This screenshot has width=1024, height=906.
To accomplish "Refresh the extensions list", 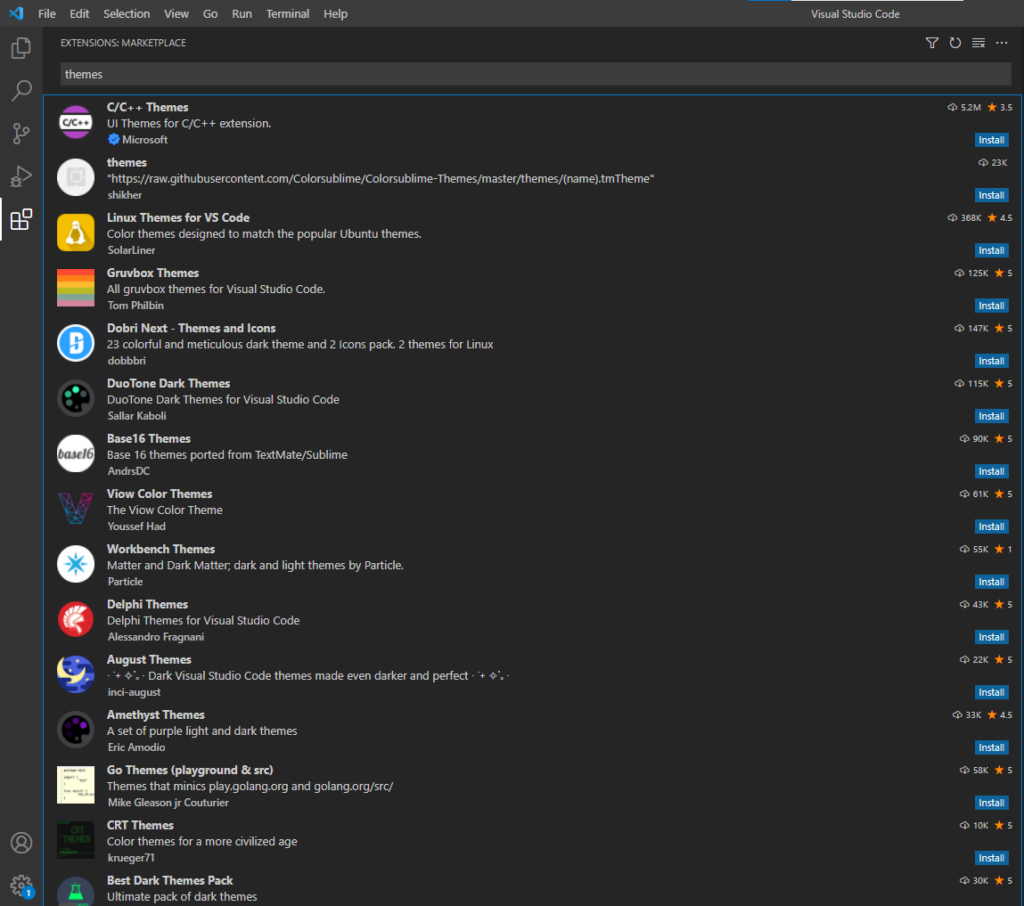I will (x=955, y=42).
